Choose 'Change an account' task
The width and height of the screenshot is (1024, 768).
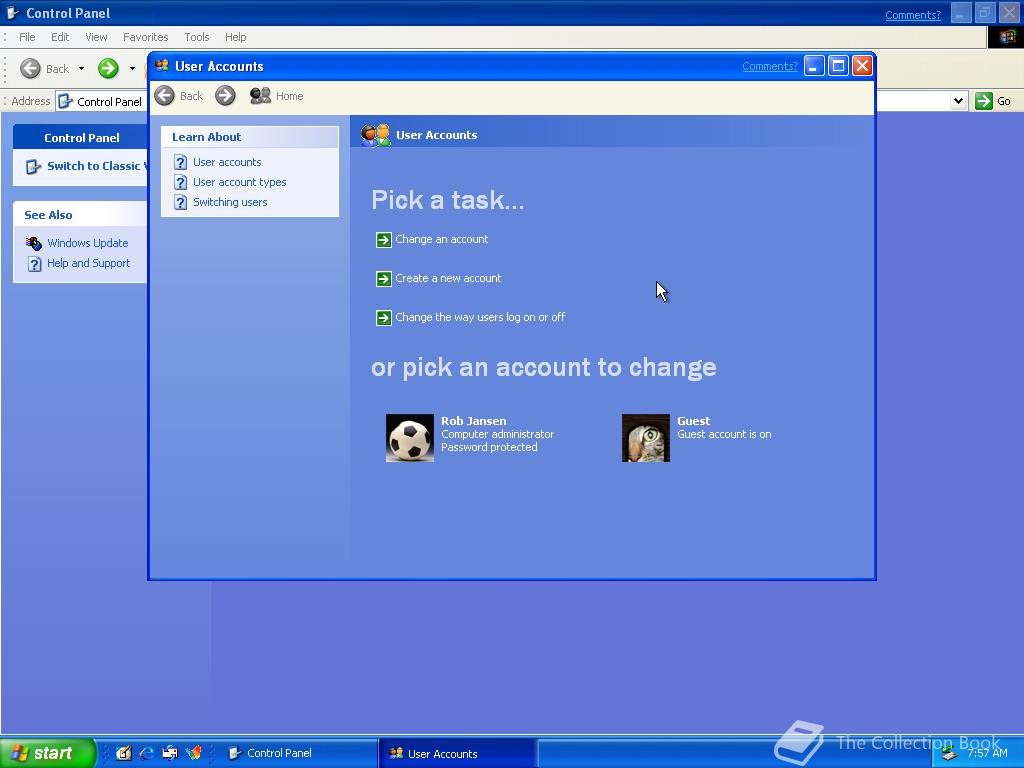pos(441,239)
